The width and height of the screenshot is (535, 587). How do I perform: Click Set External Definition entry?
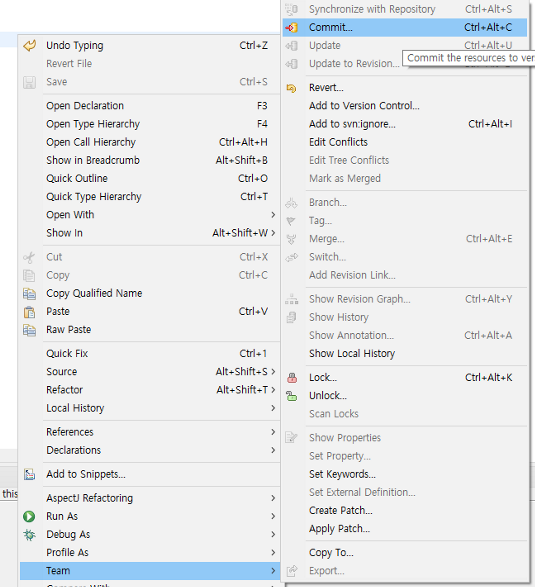(405, 493)
